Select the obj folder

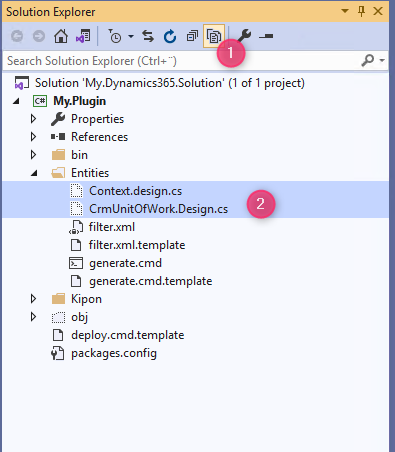pyautogui.click(x=79, y=317)
